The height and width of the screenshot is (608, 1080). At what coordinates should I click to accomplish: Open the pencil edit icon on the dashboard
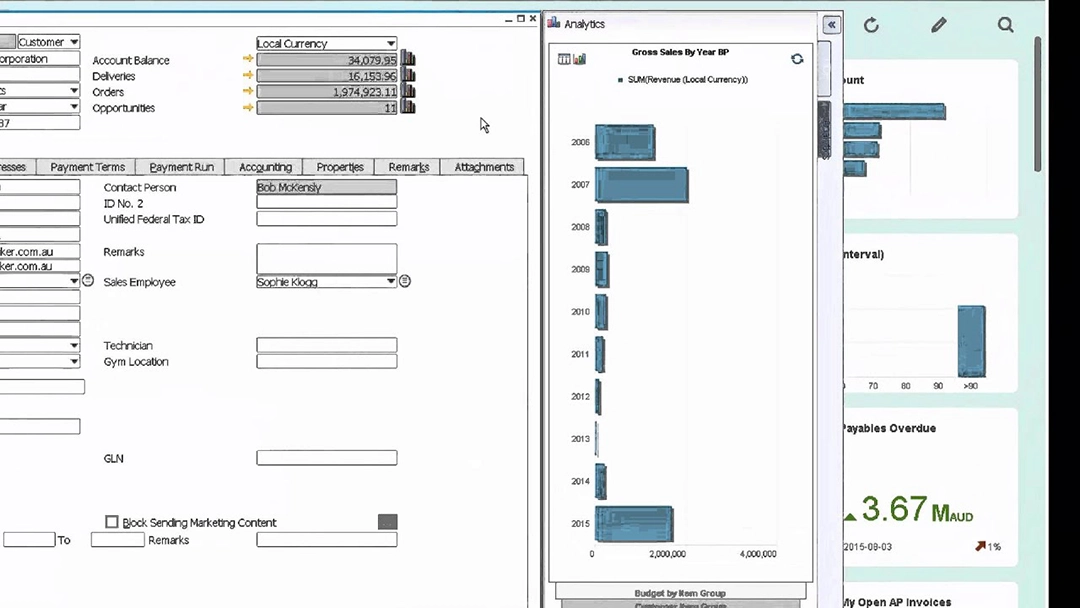coord(938,25)
